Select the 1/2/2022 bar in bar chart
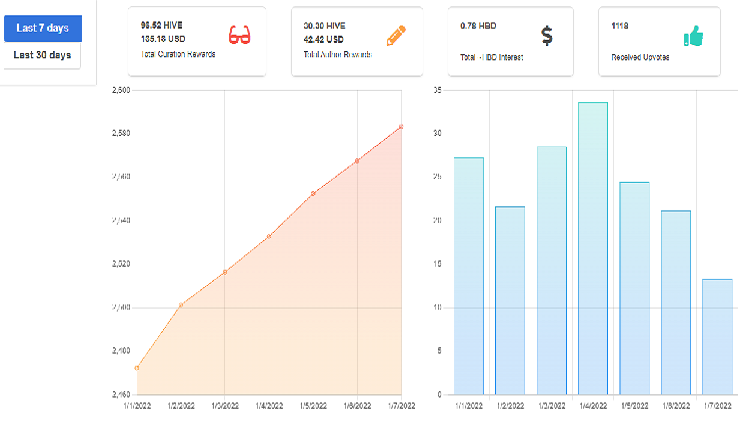Image resolution: width=749 pixels, height=424 pixels. pyautogui.click(x=510, y=300)
